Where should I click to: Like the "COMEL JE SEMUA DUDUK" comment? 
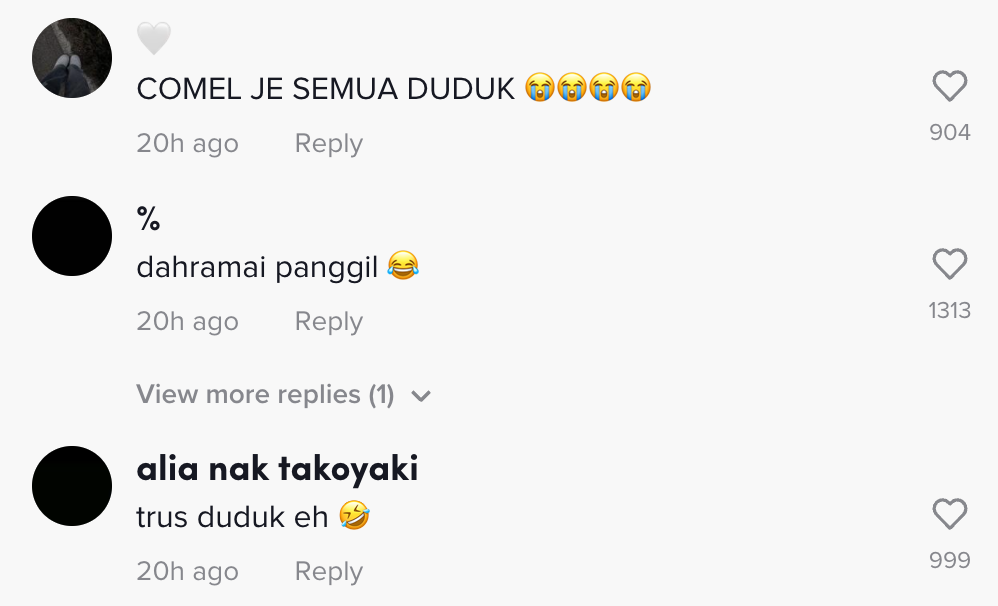pyautogui.click(x=949, y=87)
